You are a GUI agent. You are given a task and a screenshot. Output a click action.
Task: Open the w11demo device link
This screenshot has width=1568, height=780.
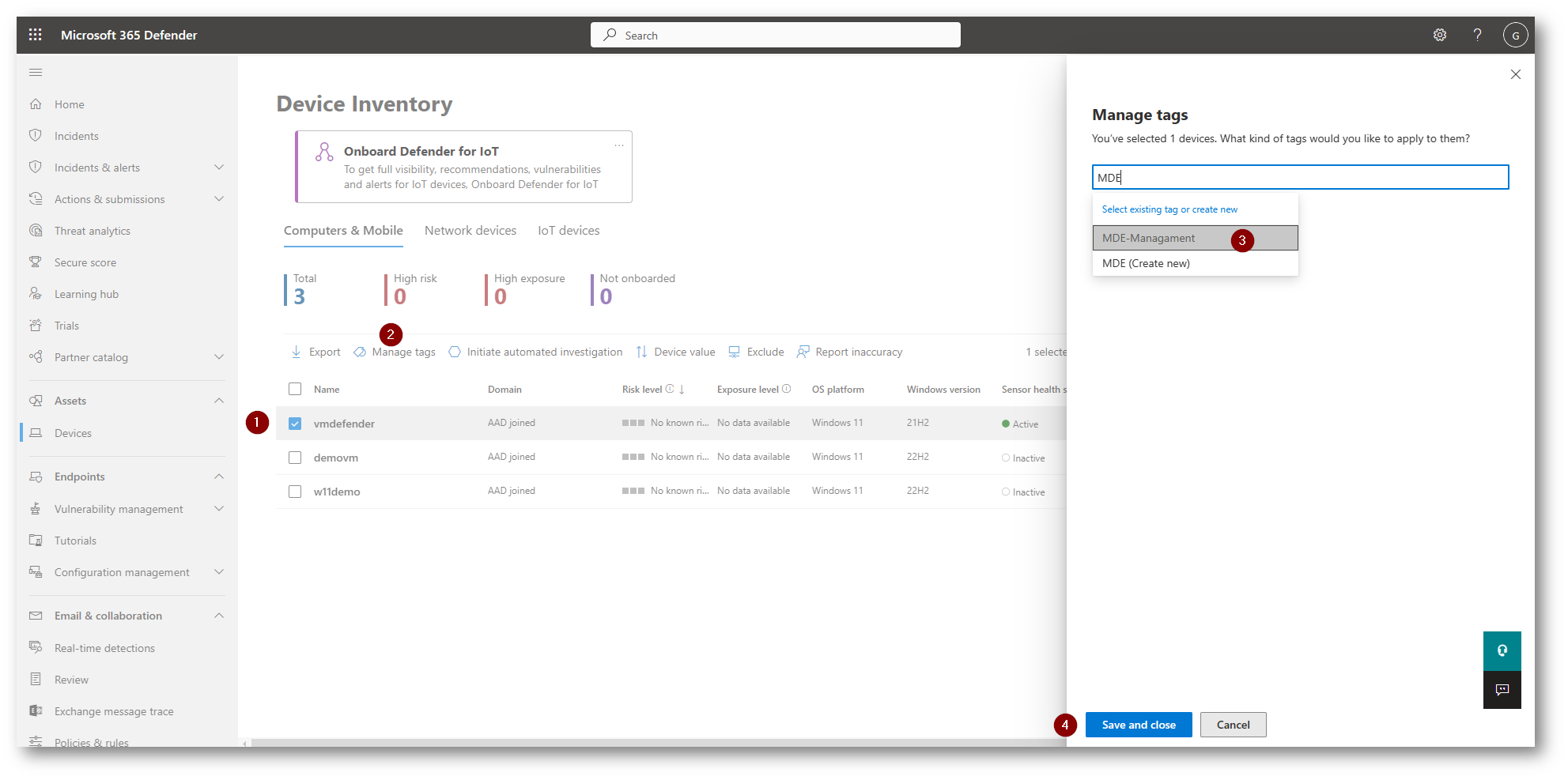(x=337, y=492)
